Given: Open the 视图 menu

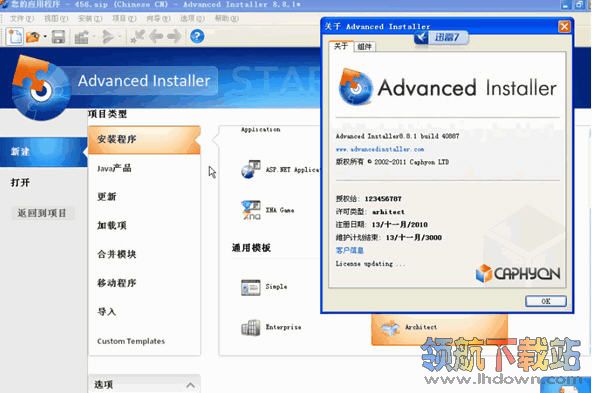Looking at the screenshot, I should pos(56,18).
